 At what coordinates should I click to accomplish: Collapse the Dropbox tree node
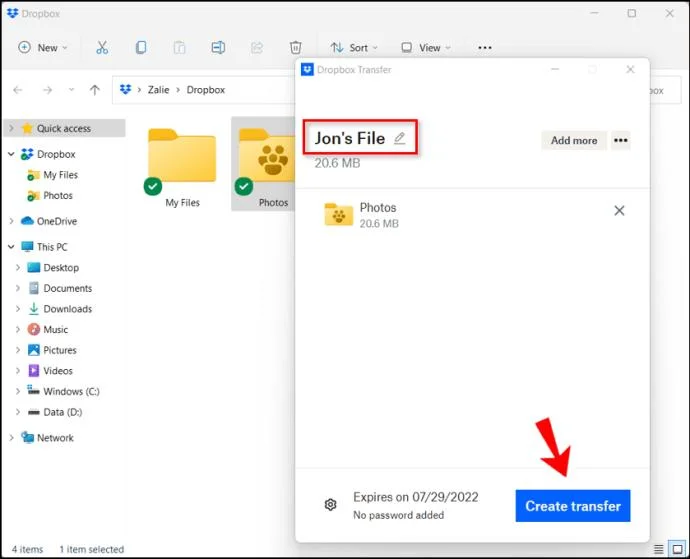11,154
